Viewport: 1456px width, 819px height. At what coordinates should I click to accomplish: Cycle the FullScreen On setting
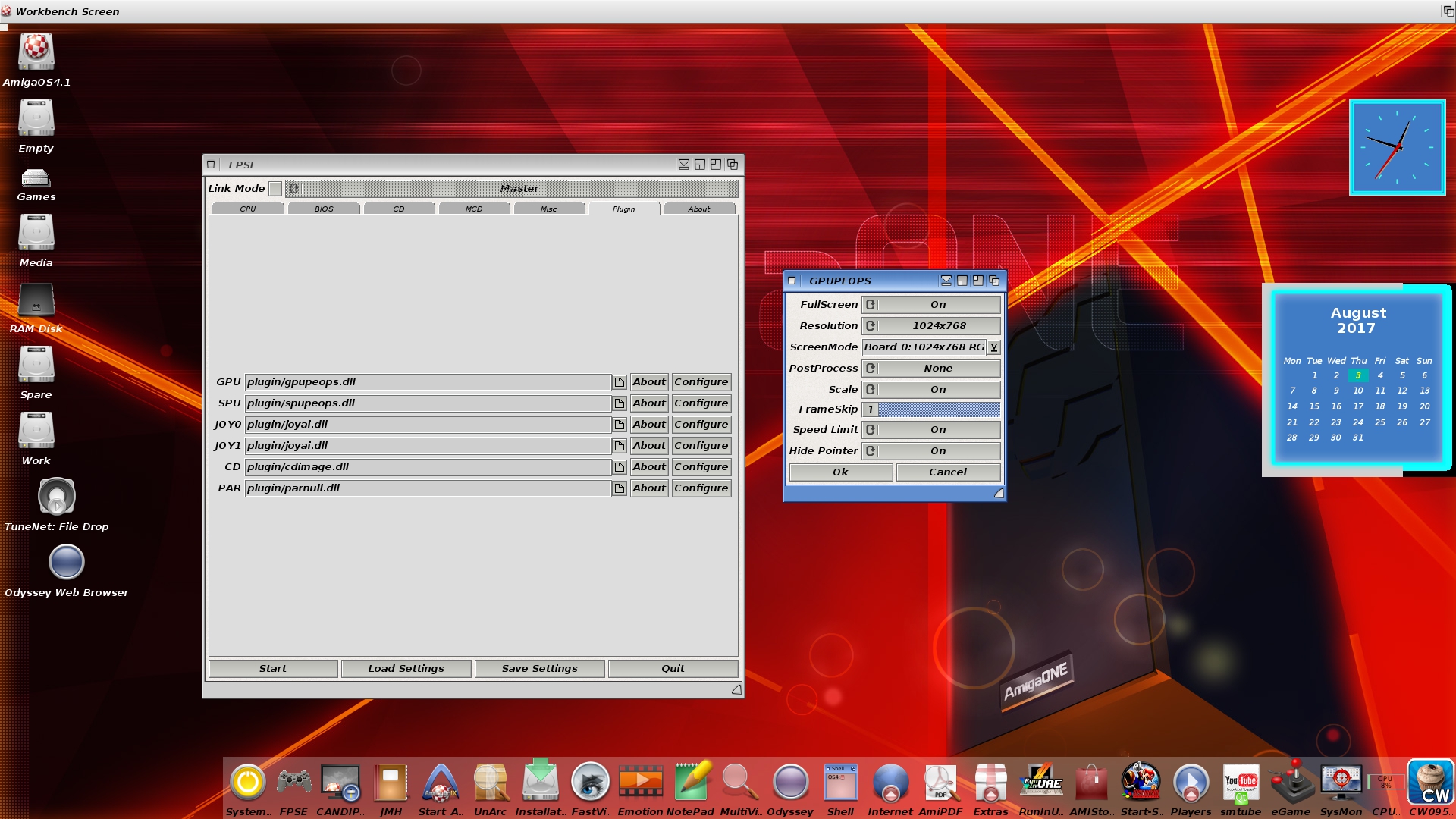point(931,305)
